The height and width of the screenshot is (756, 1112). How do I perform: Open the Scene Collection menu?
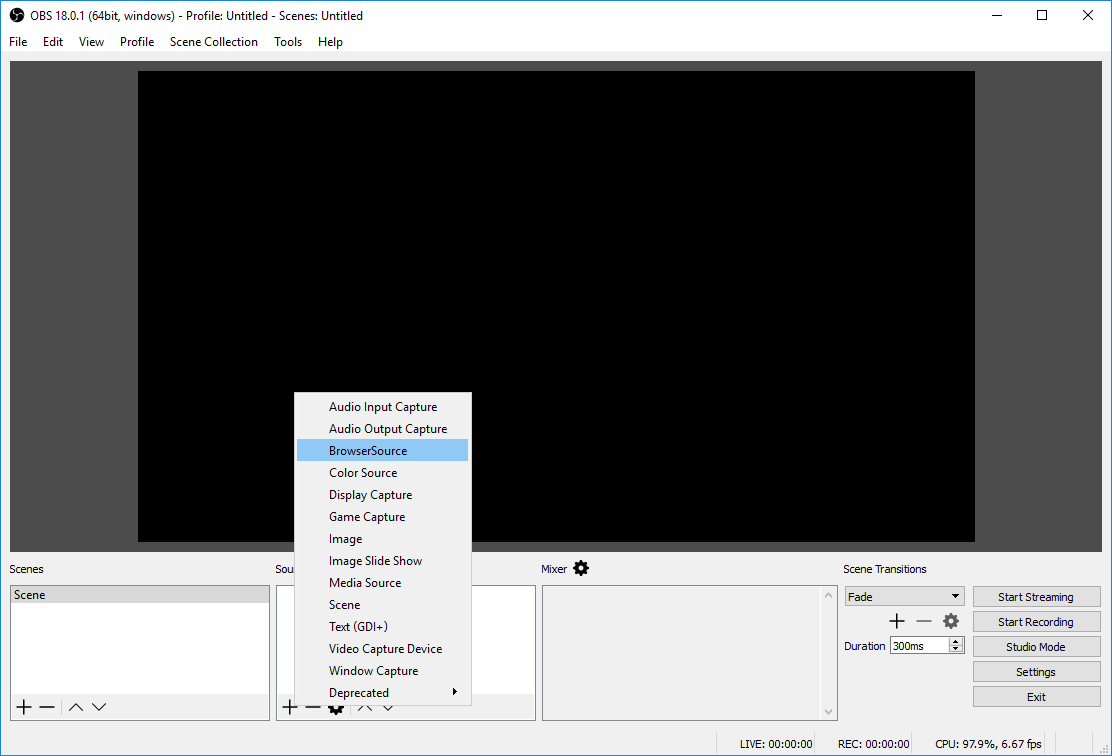coord(213,42)
